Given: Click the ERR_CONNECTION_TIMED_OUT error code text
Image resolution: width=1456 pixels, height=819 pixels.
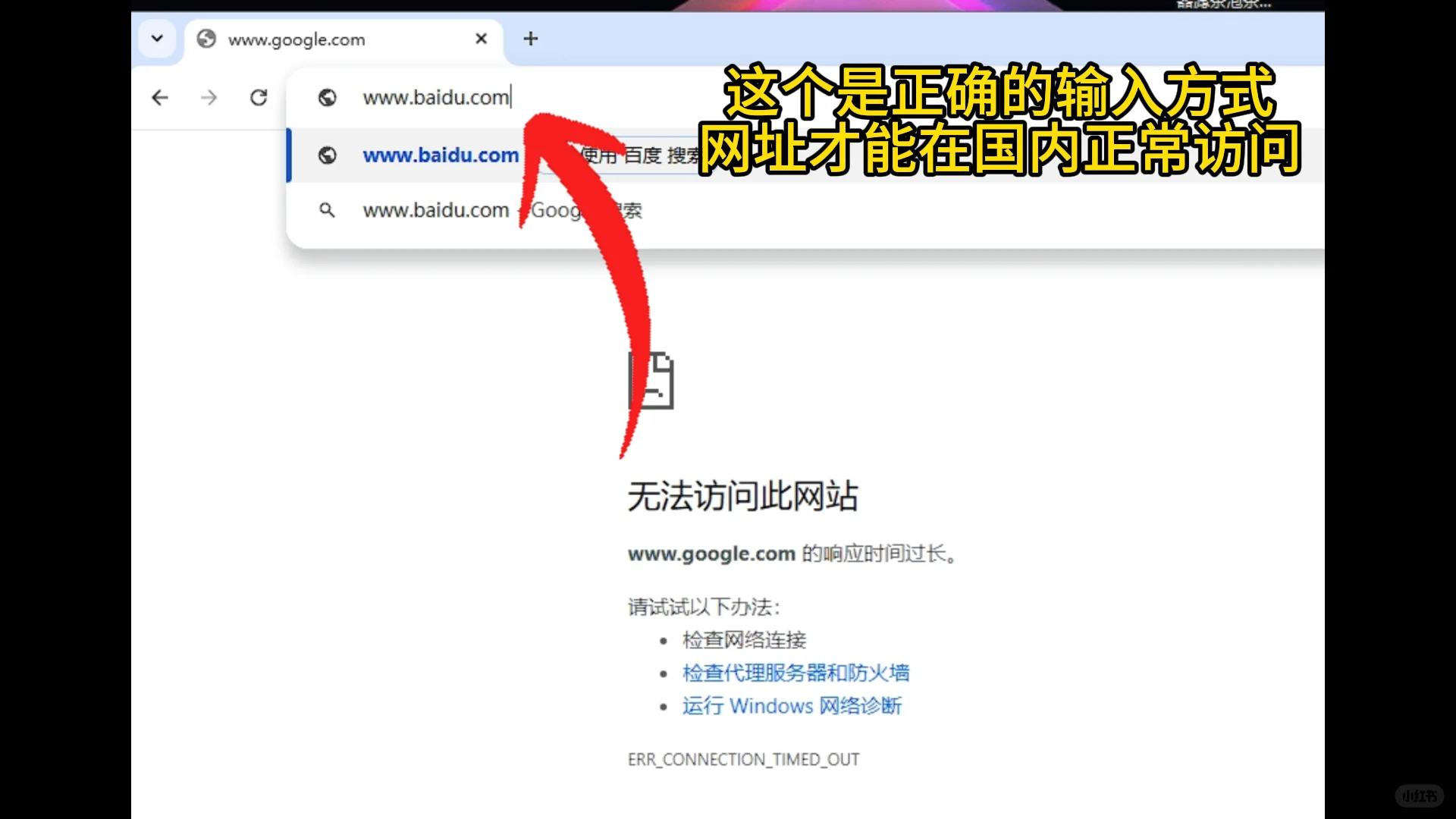Looking at the screenshot, I should [x=743, y=758].
